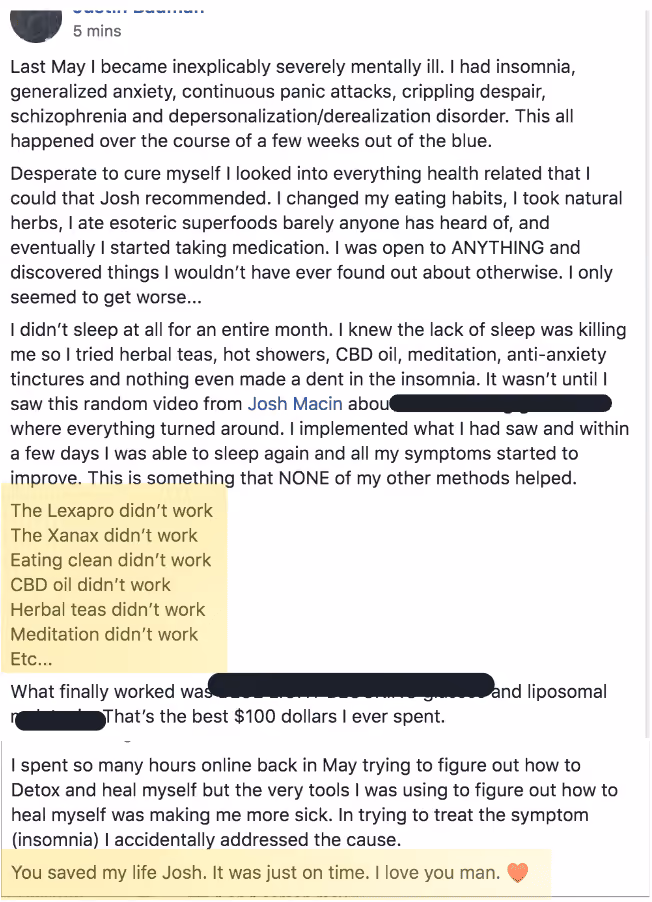This screenshot has width=652, height=902.
Task: Click the long redaction bar before "and liposomal"
Action: (351, 686)
